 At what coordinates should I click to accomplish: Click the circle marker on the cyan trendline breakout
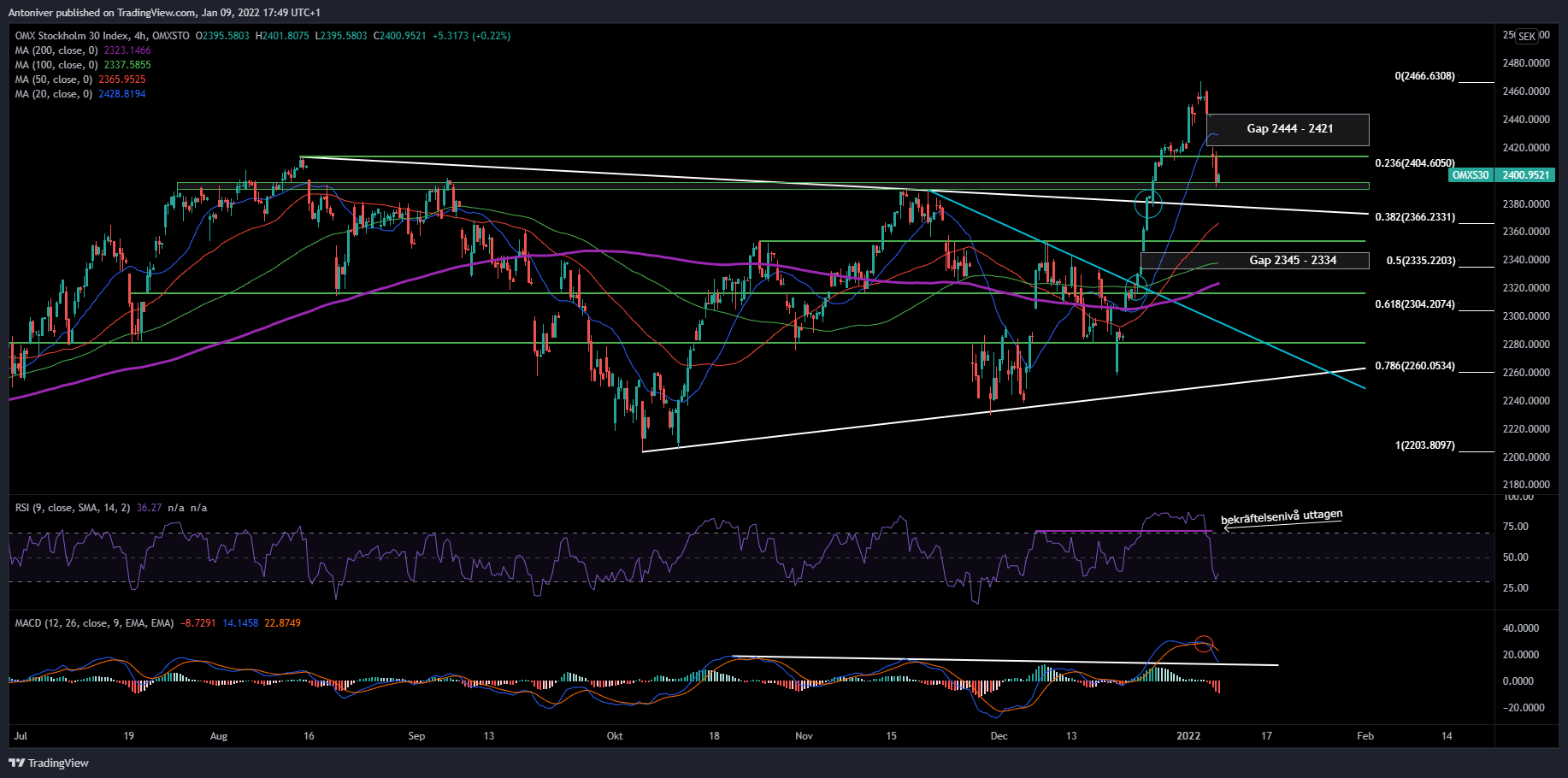1135,286
